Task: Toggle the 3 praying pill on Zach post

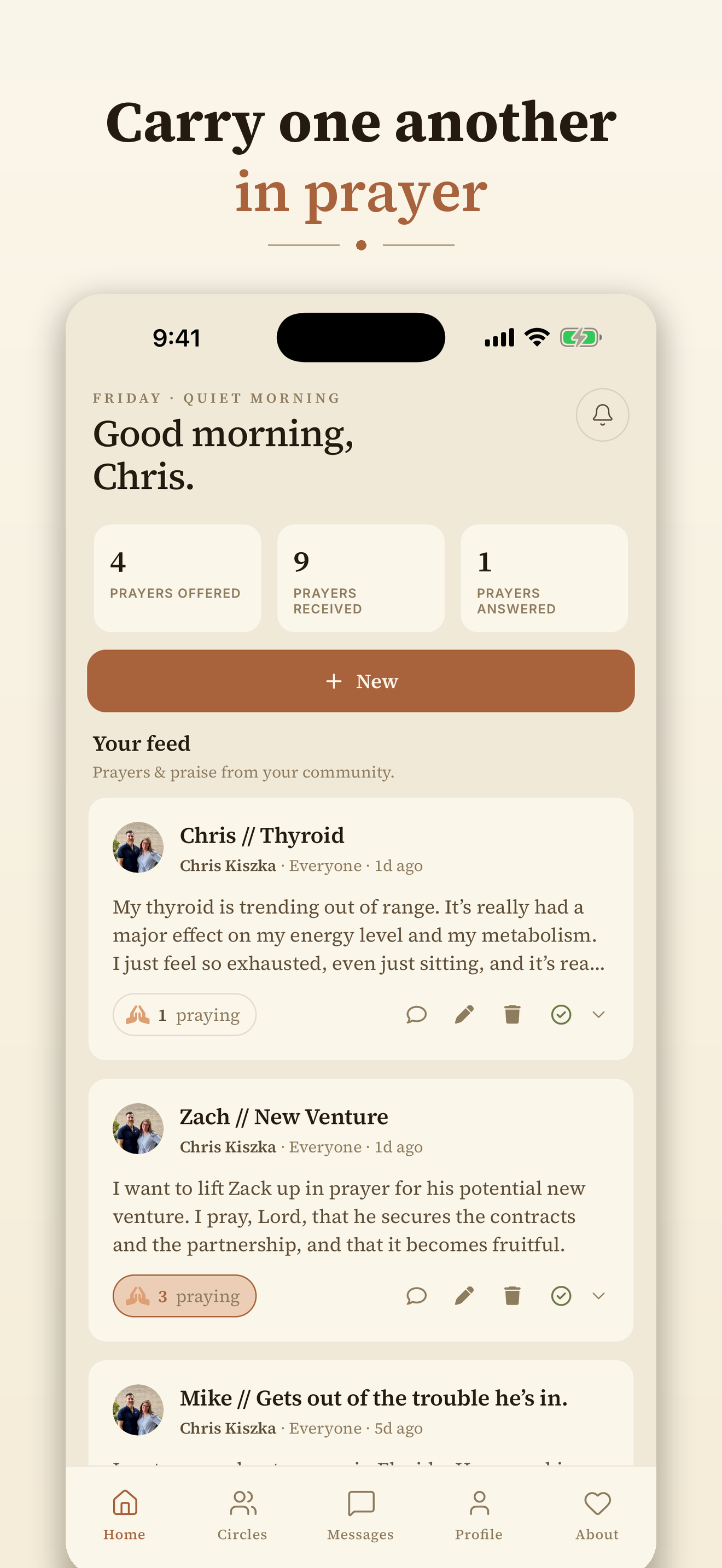Action: [184, 1295]
